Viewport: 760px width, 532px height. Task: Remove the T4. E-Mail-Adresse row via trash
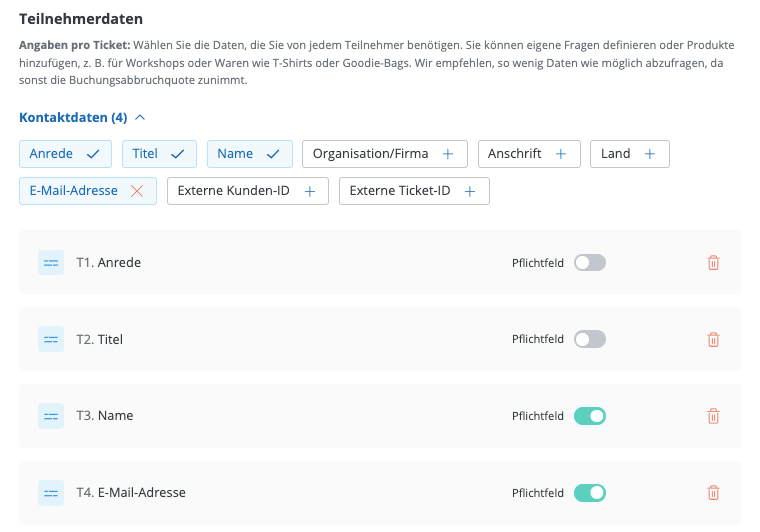[x=713, y=492]
